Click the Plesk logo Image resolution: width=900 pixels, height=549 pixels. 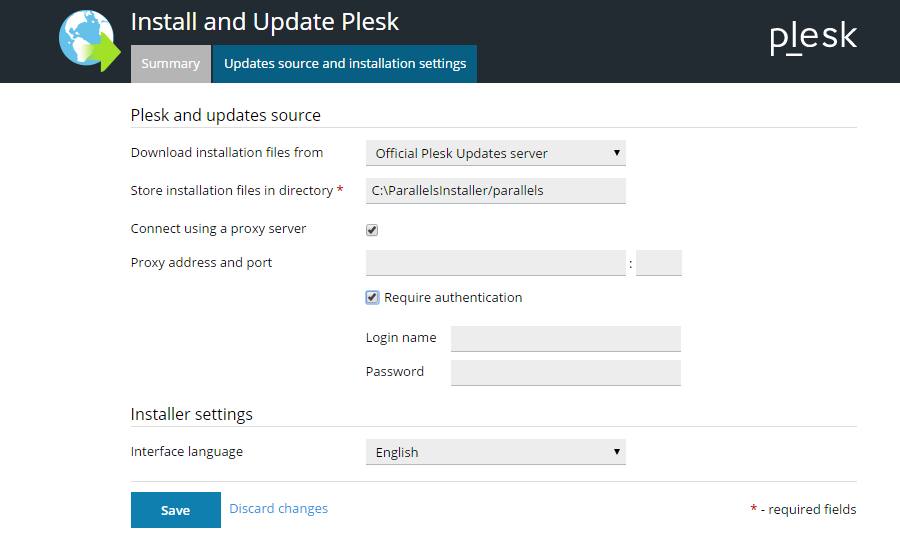[813, 37]
